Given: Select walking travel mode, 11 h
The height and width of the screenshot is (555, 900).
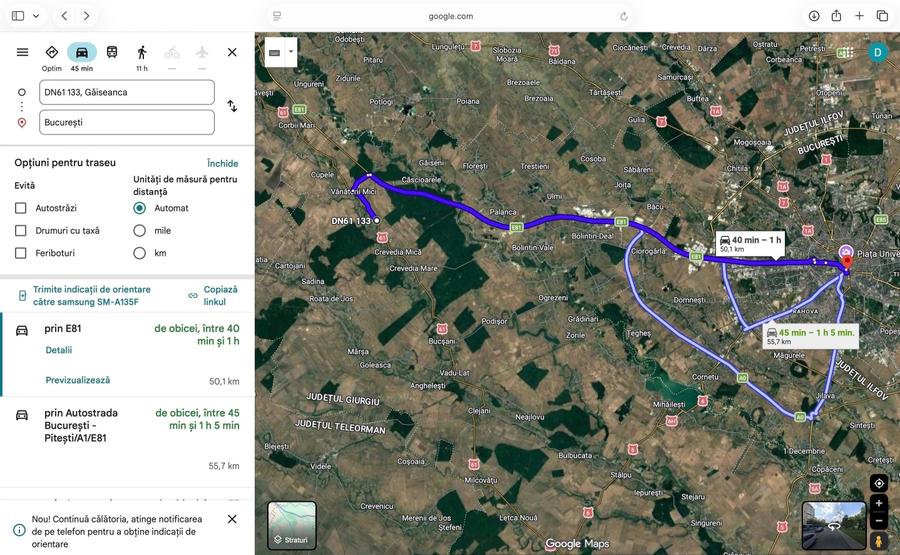Looking at the screenshot, I should (x=142, y=57).
